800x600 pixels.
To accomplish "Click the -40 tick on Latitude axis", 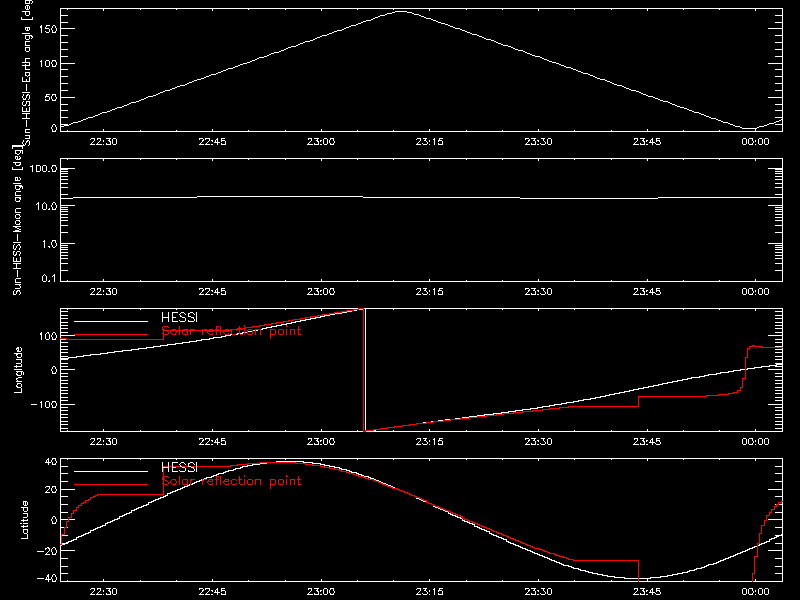I will click(47, 579).
